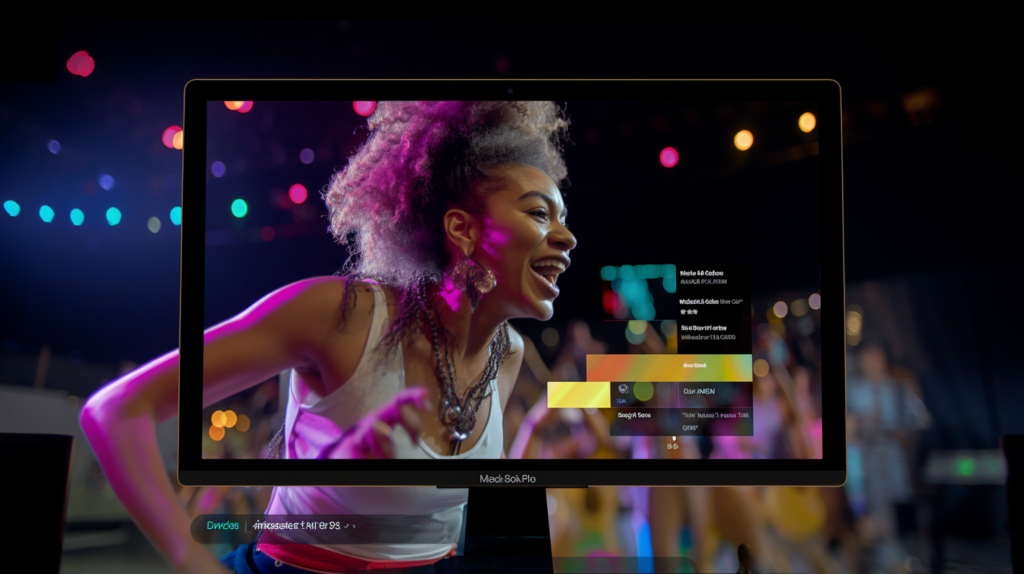Screen dimensions: 1024x574
Task: Click the quoted text in the panel's bottom row
Action: click(715, 415)
